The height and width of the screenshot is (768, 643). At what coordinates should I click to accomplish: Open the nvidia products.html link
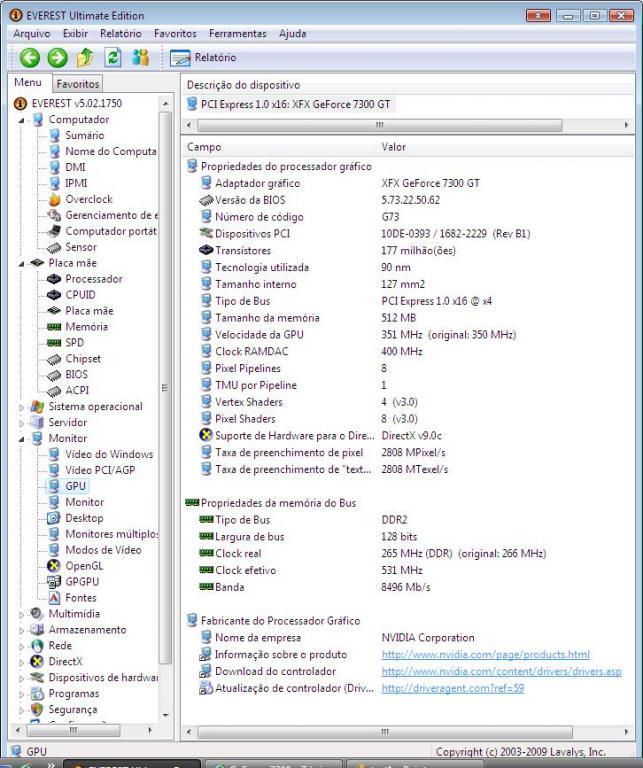(485, 655)
